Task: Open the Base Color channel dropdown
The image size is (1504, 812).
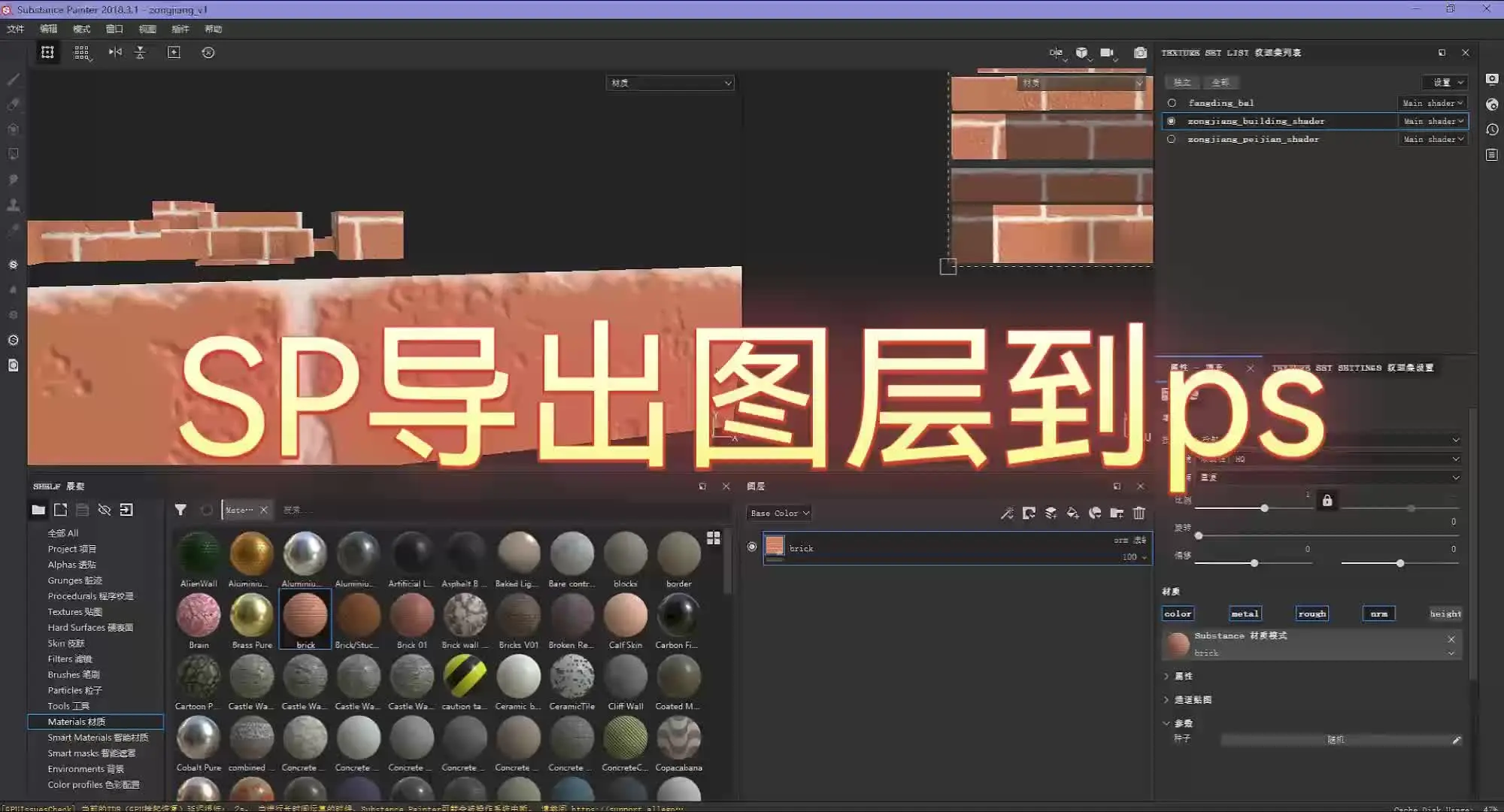Action: tap(778, 513)
